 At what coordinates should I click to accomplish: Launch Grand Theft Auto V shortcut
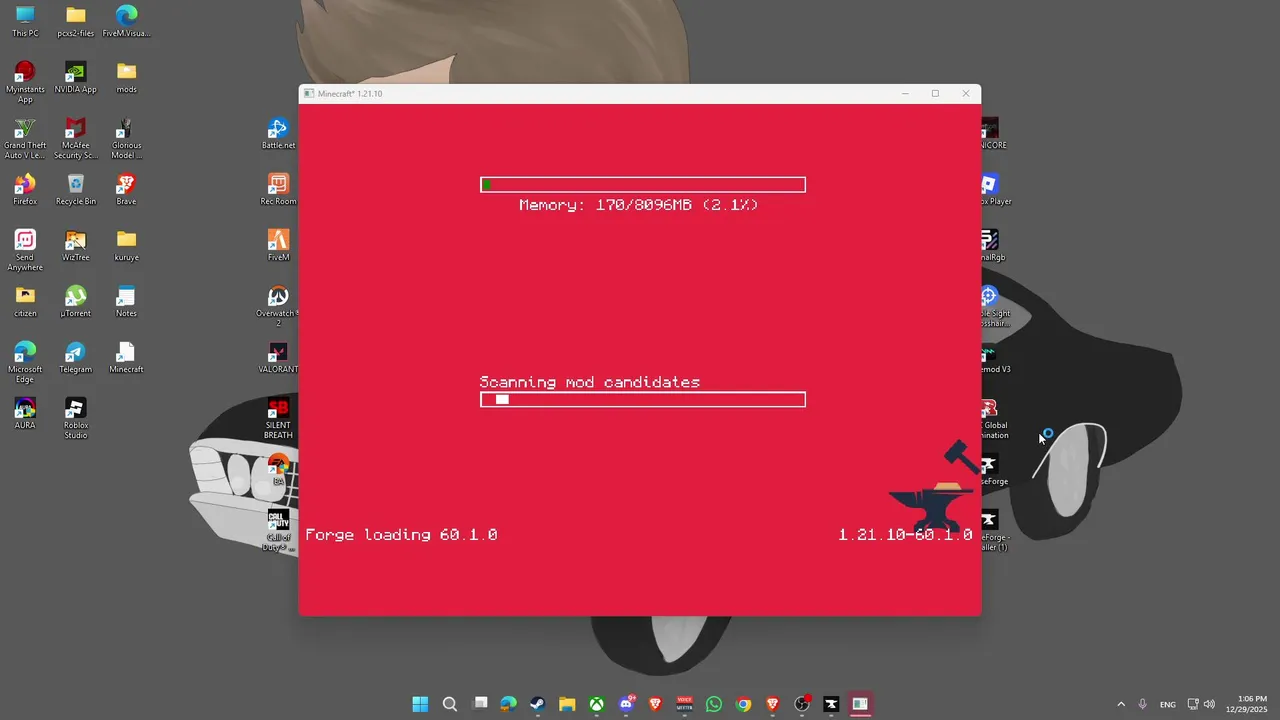pyautogui.click(x=25, y=138)
